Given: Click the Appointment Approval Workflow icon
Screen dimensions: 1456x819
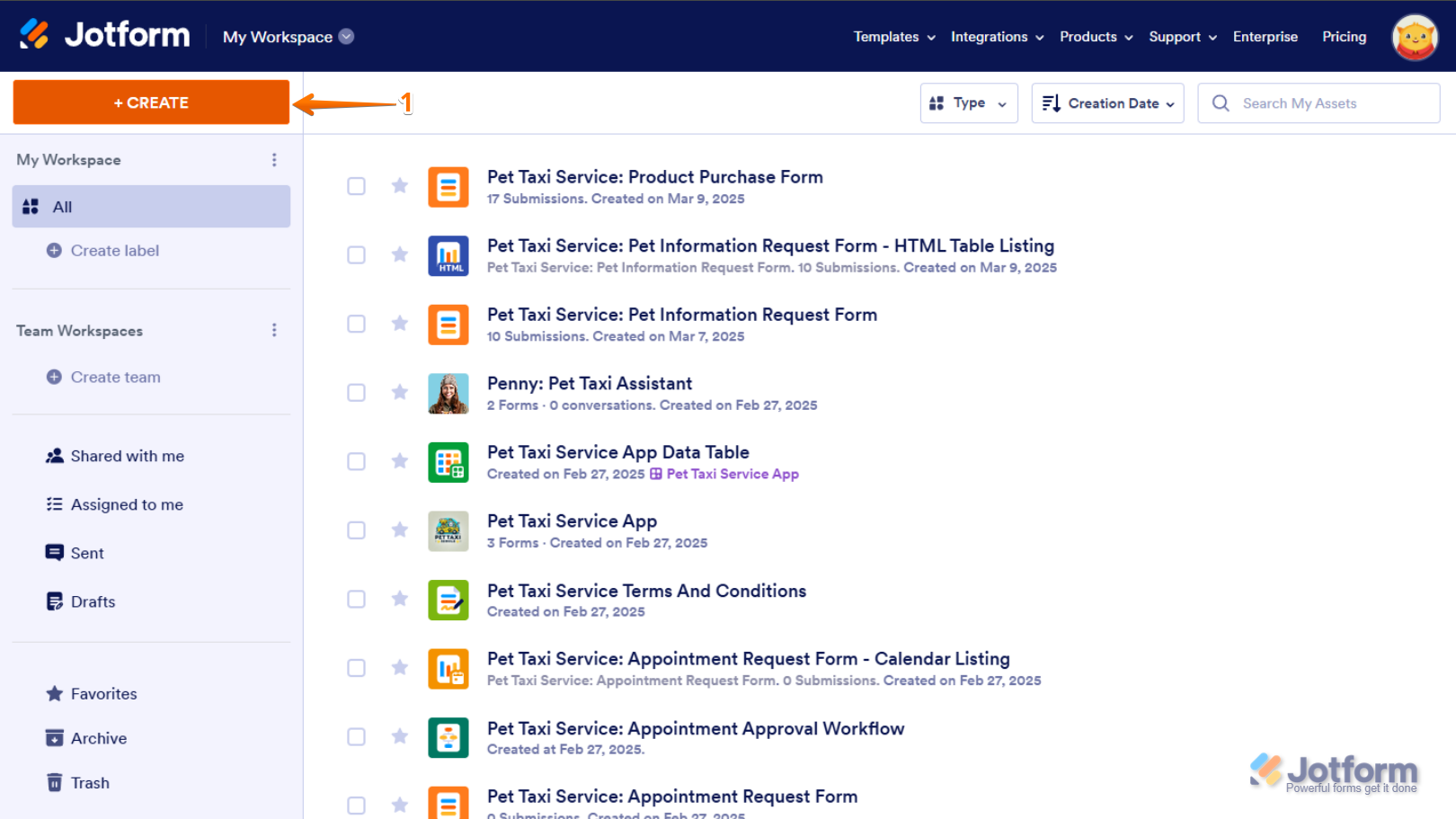Looking at the screenshot, I should click(x=448, y=737).
